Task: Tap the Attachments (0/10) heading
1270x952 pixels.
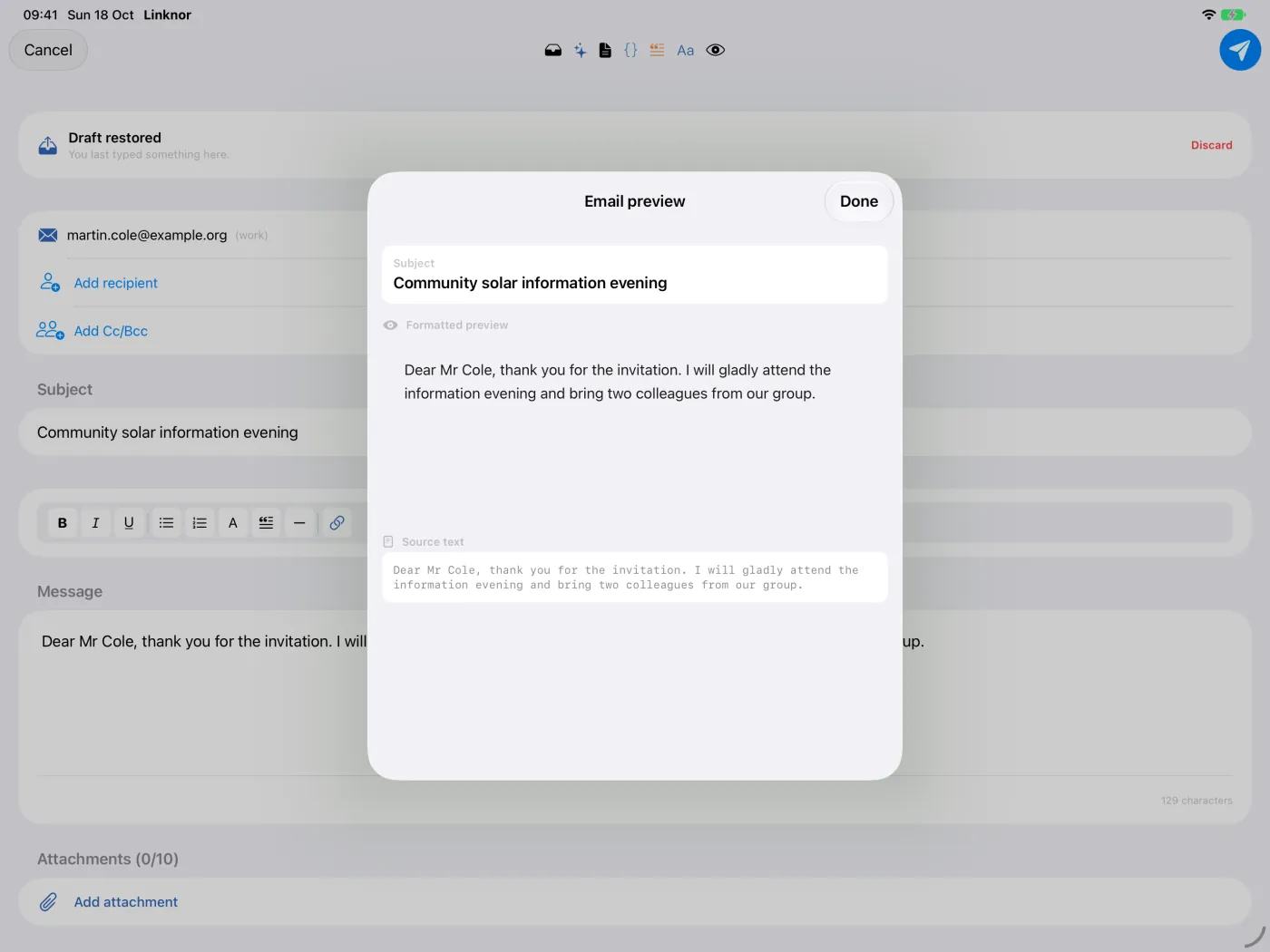Action: (x=108, y=859)
